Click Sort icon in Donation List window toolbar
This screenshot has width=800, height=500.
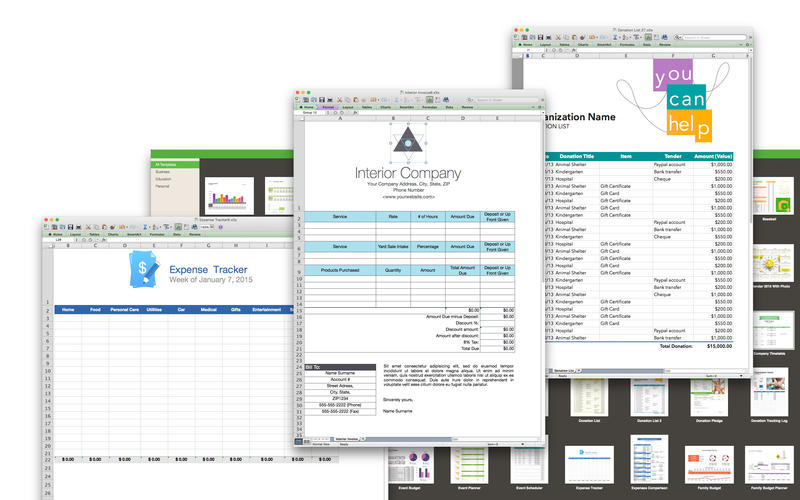[x=624, y=37]
